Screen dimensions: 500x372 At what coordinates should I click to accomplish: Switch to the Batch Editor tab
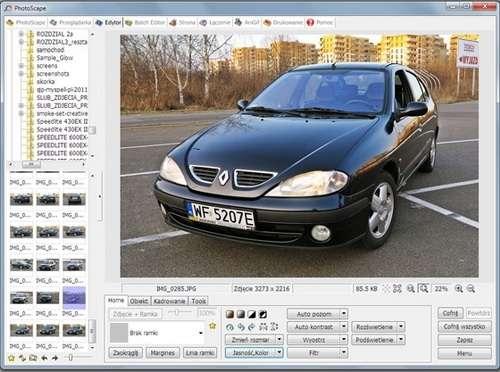pos(145,22)
